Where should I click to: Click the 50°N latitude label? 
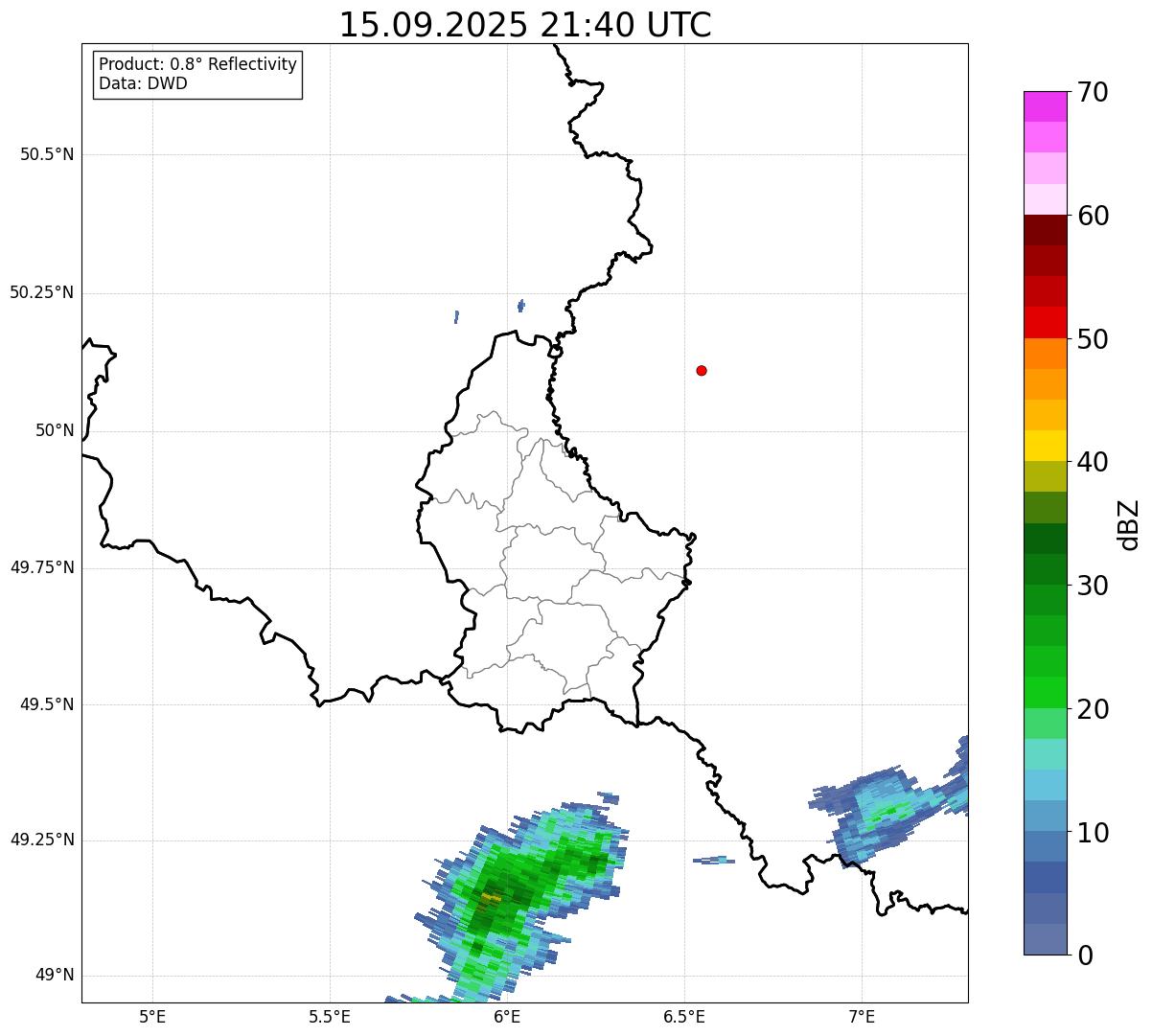coord(55,430)
